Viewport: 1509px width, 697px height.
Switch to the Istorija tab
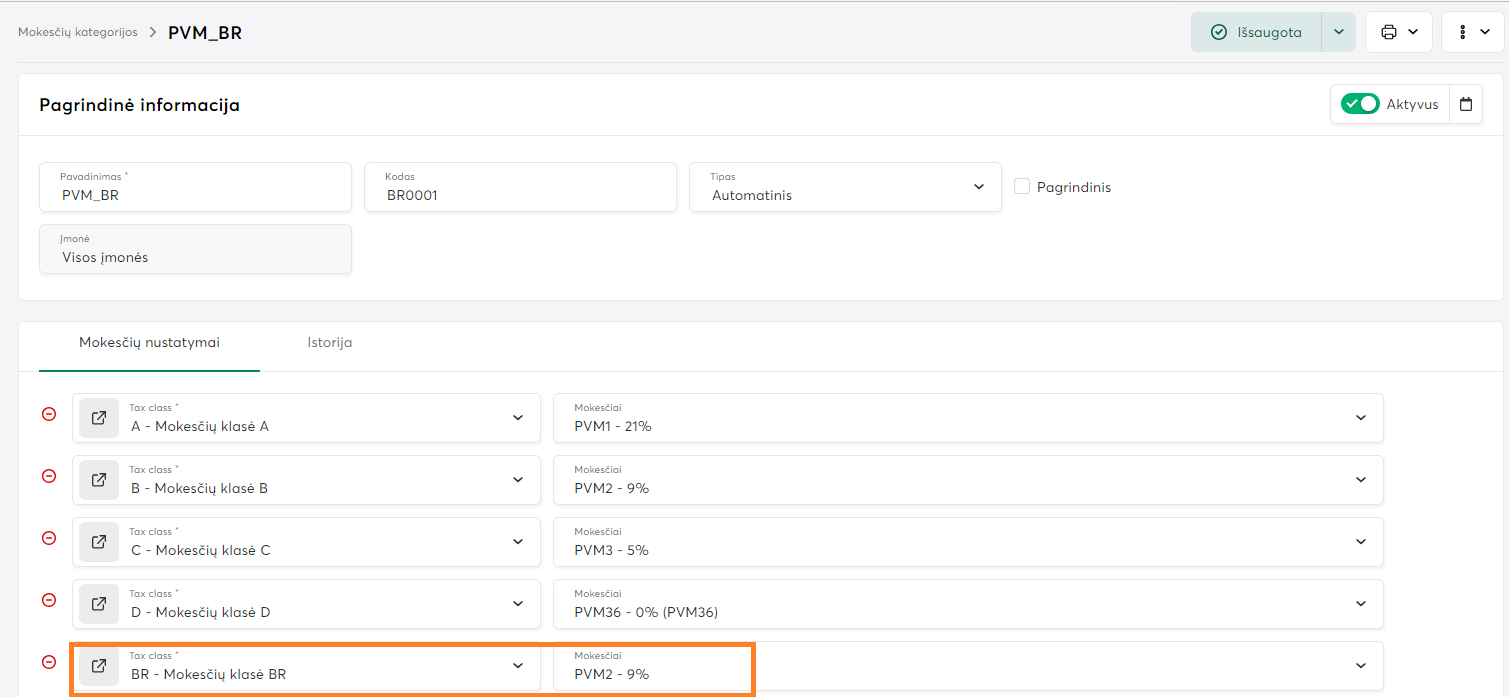[329, 342]
